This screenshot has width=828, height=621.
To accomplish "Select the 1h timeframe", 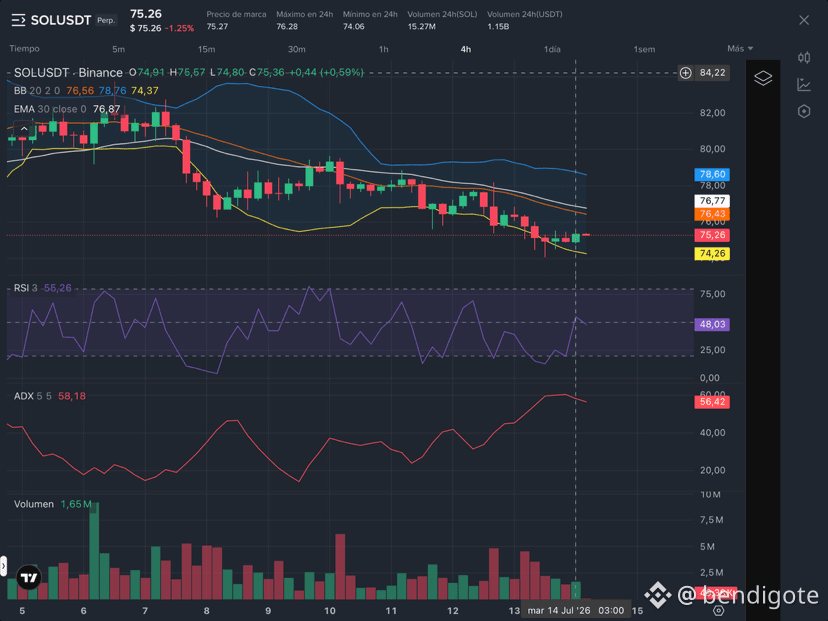I will [x=383, y=49].
